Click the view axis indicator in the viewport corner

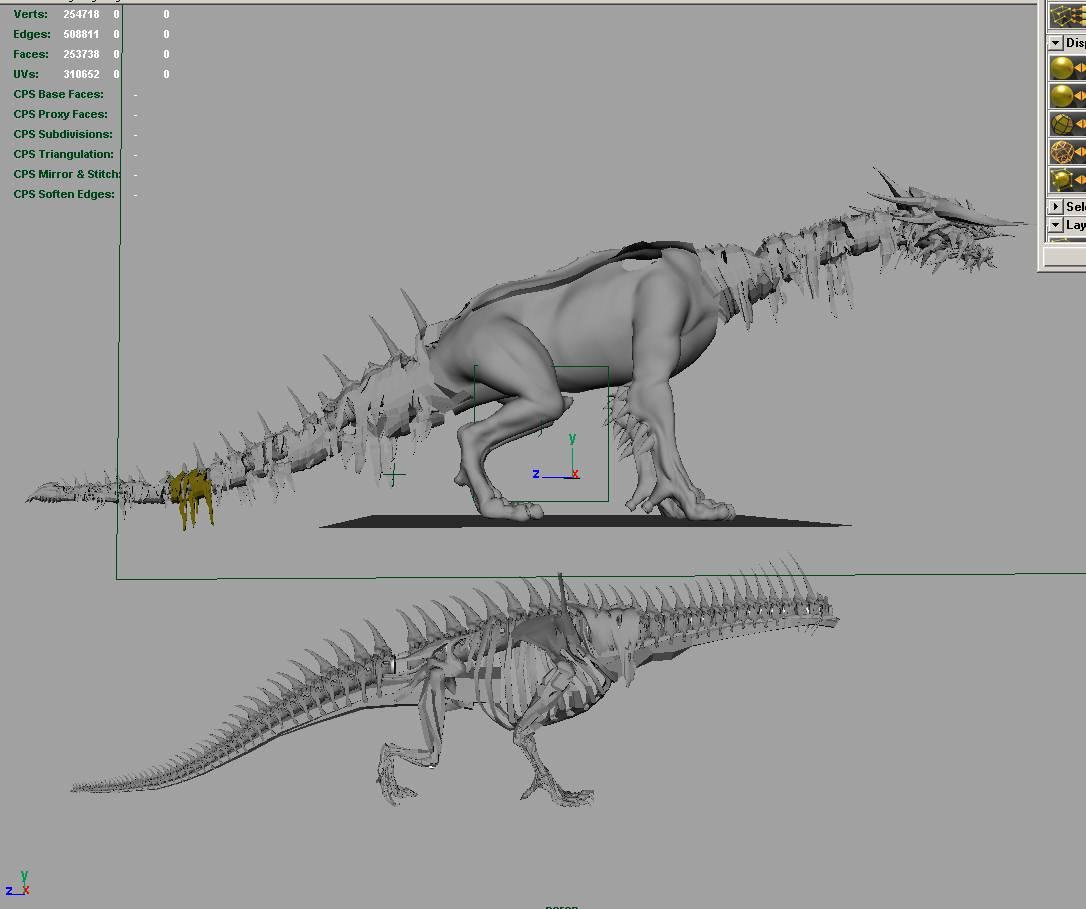18,885
